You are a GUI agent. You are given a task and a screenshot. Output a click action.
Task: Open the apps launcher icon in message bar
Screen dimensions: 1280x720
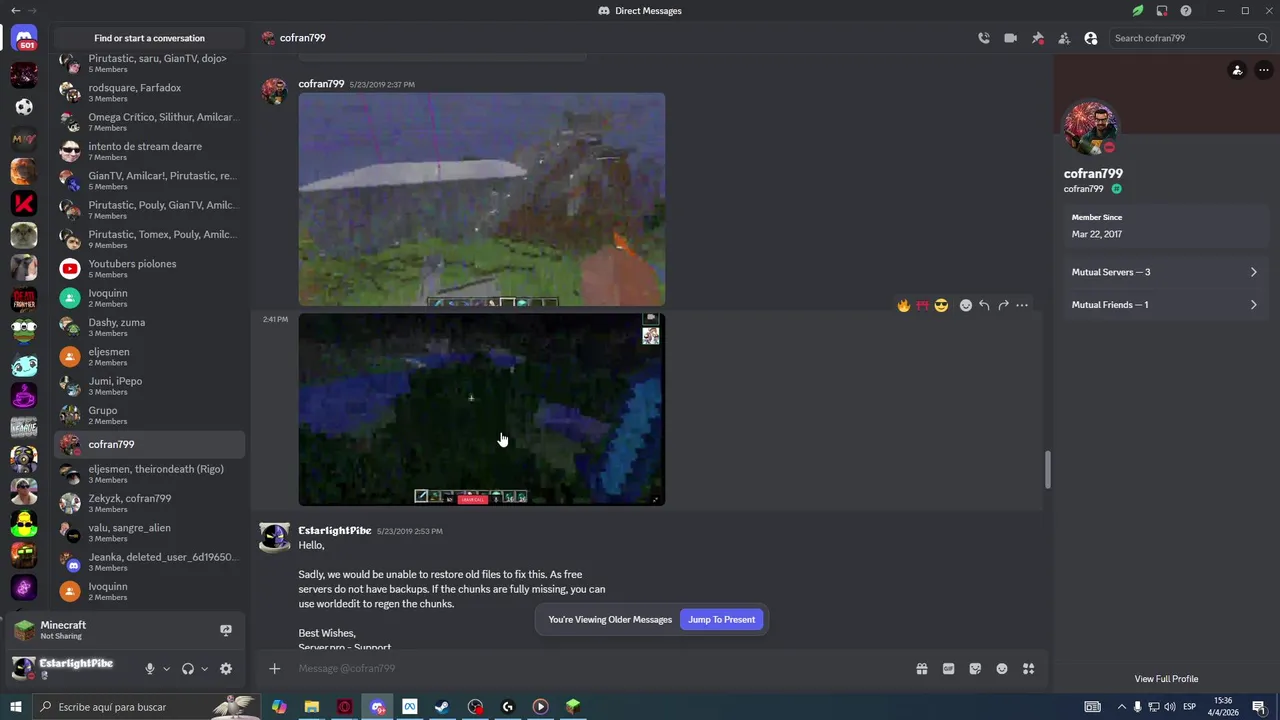(x=1028, y=669)
